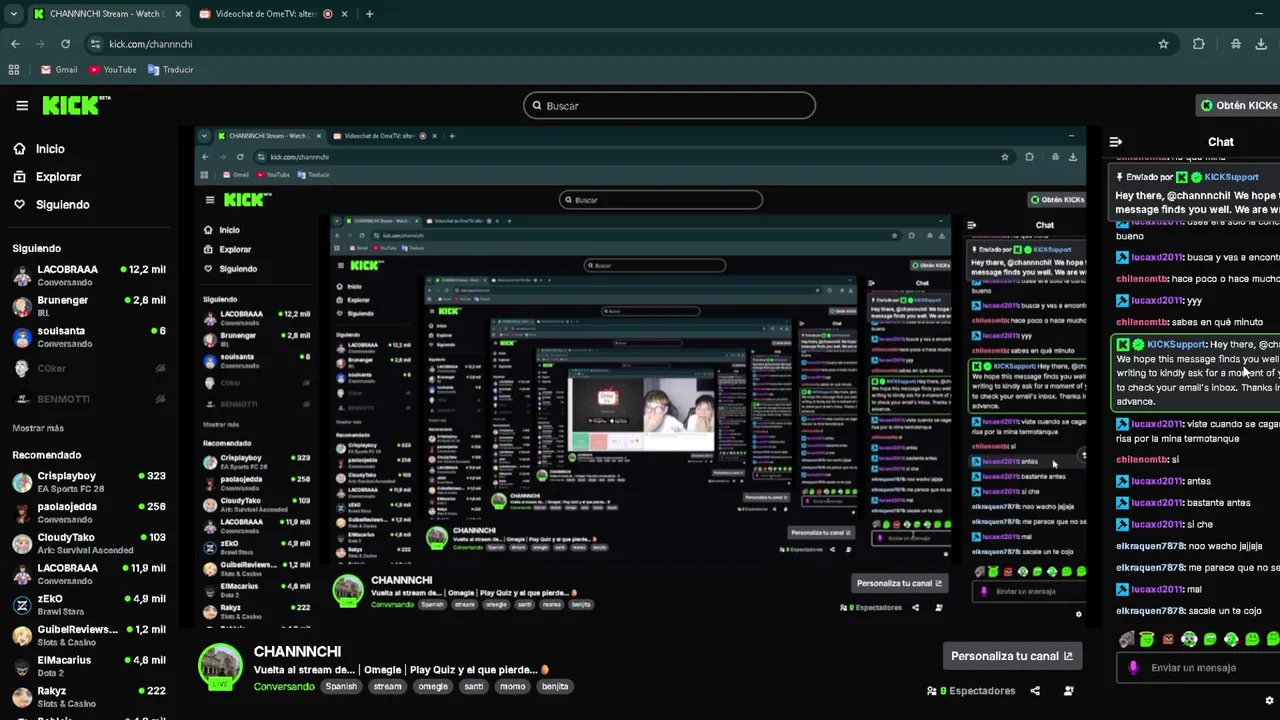This screenshot has height=720, width=1280.
Task: Close the Videochat de OmeTV tab
Action: [x=346, y=14]
